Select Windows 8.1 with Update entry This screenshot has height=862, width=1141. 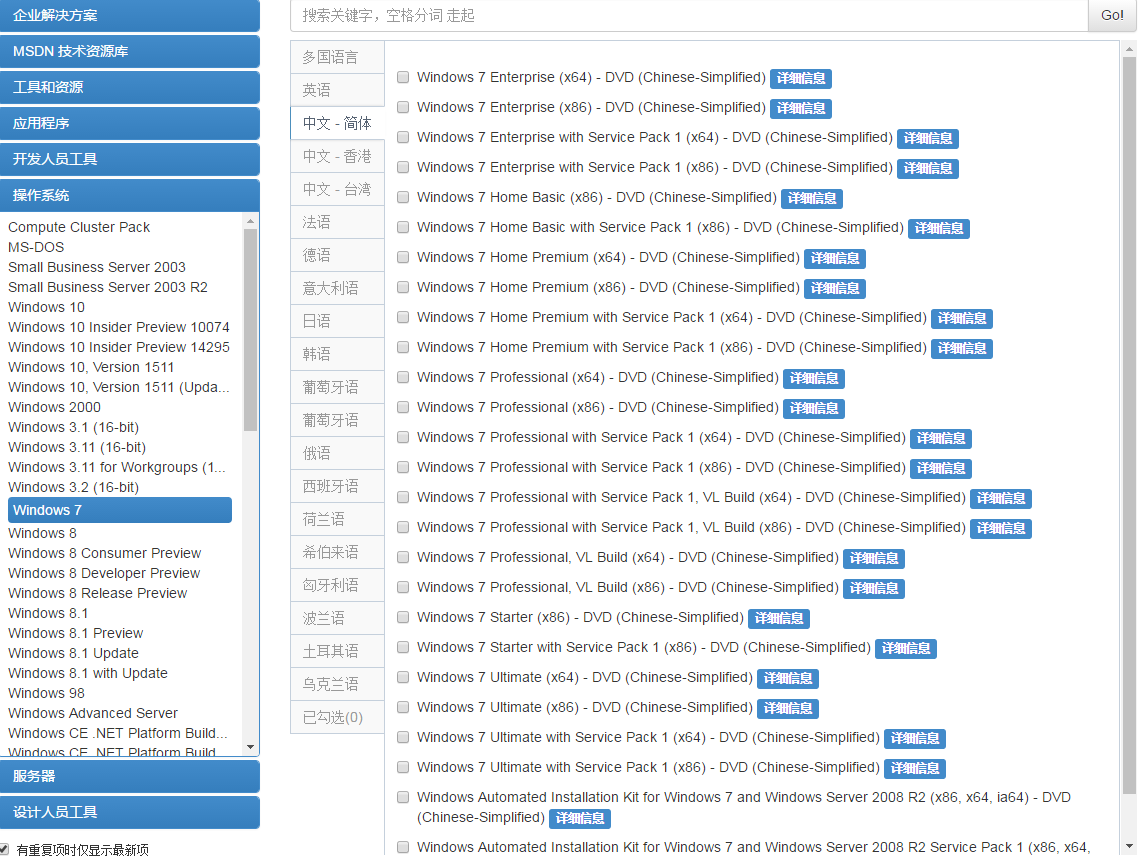pos(88,674)
